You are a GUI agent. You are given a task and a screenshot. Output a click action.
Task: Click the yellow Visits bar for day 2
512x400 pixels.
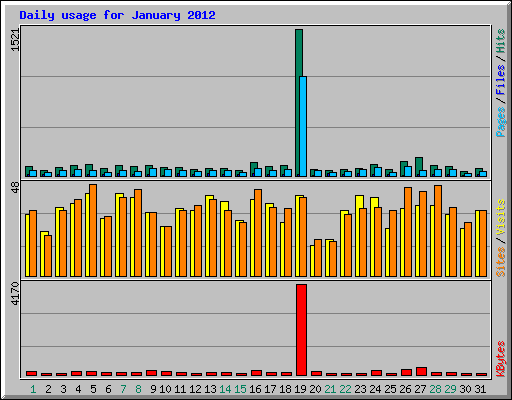43,254
